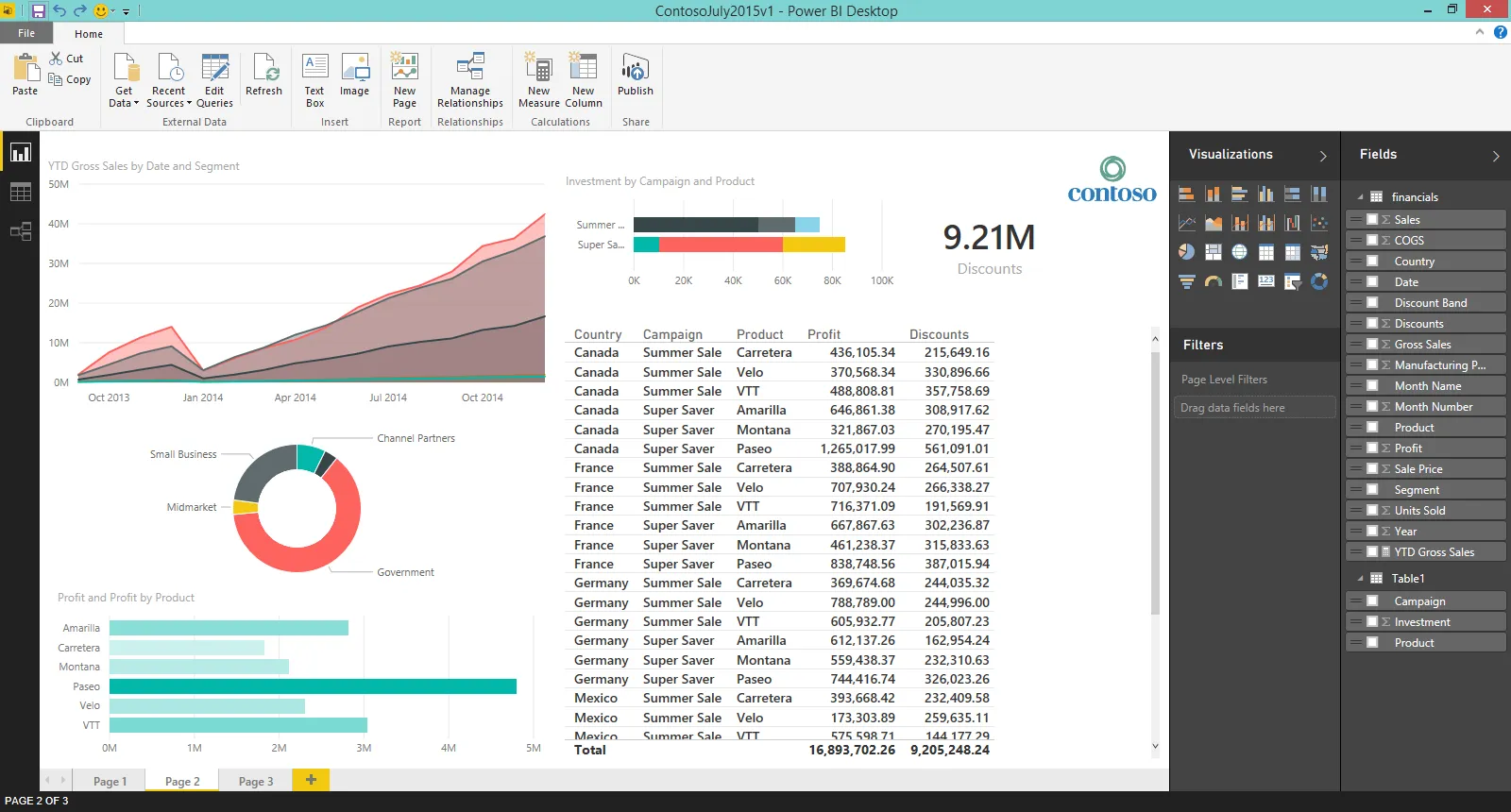
Task: Click the Refresh button
Action: [263, 76]
